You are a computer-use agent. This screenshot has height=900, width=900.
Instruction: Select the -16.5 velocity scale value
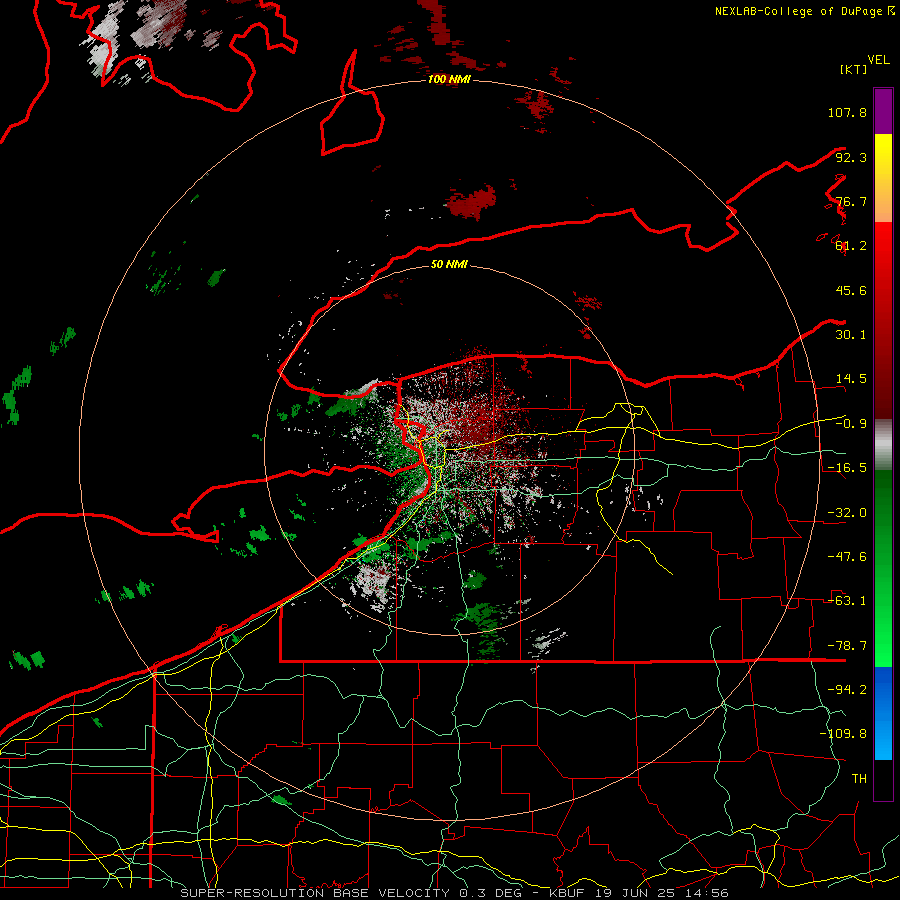point(847,468)
